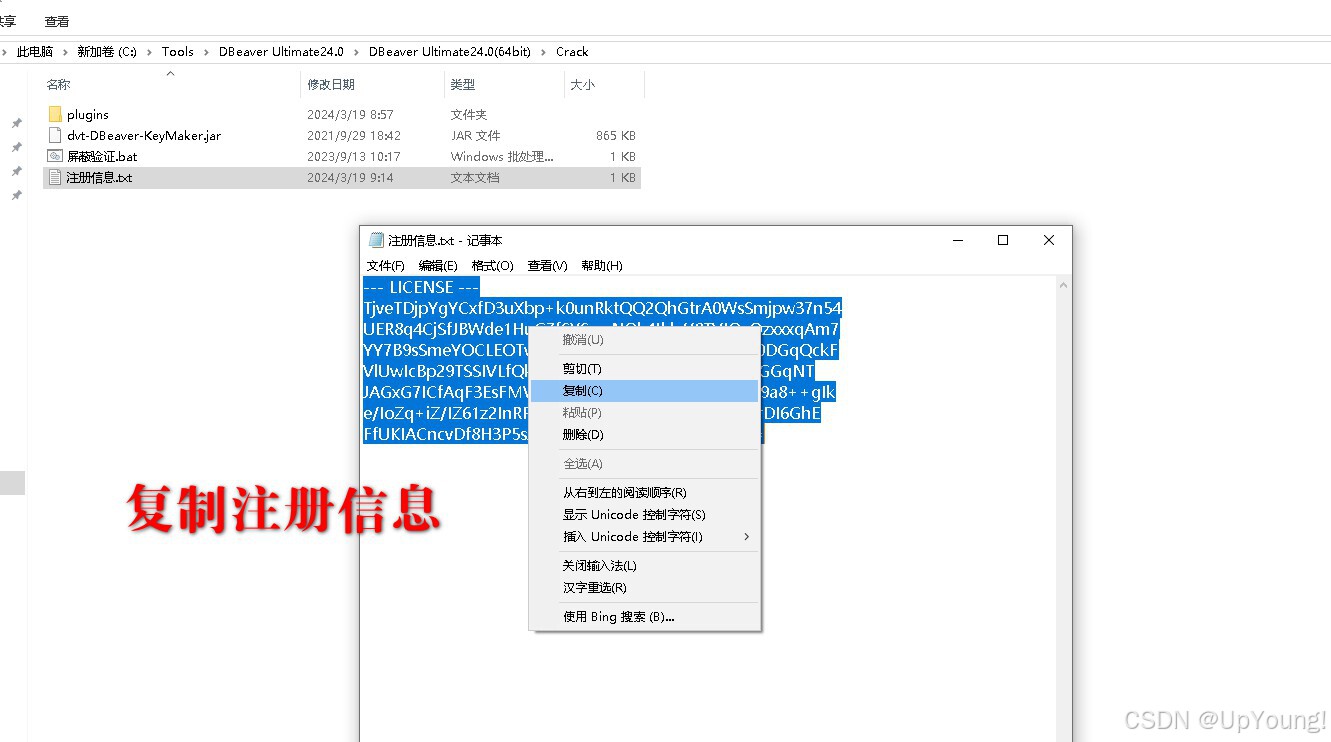This screenshot has width=1331, height=742.
Task: Open the 文件(F) menu in Notepad
Action: click(x=385, y=265)
